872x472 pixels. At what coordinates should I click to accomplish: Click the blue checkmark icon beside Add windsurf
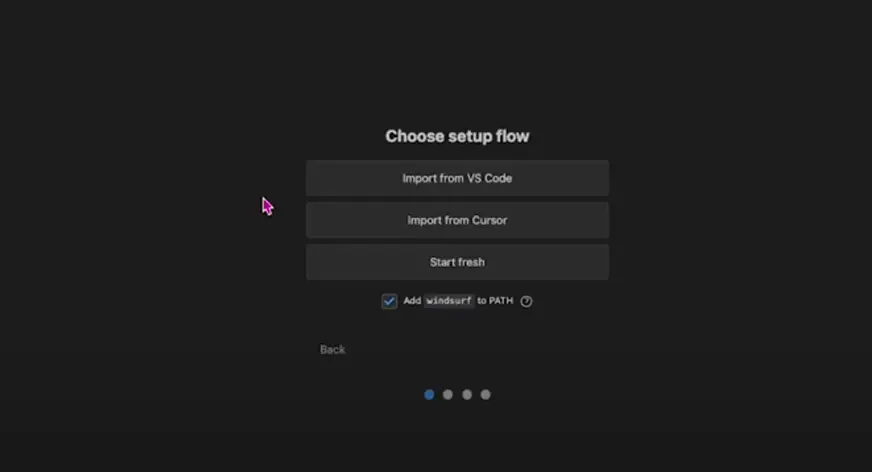pyautogui.click(x=389, y=301)
